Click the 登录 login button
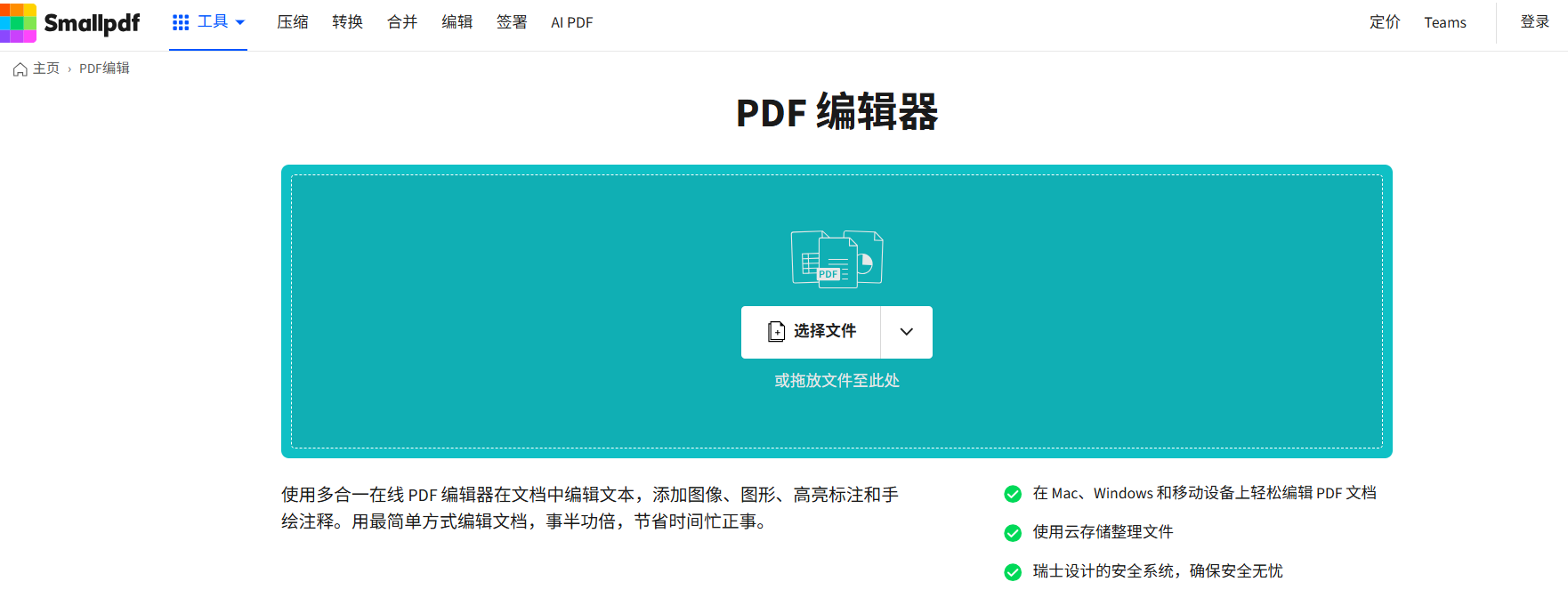 (1535, 22)
